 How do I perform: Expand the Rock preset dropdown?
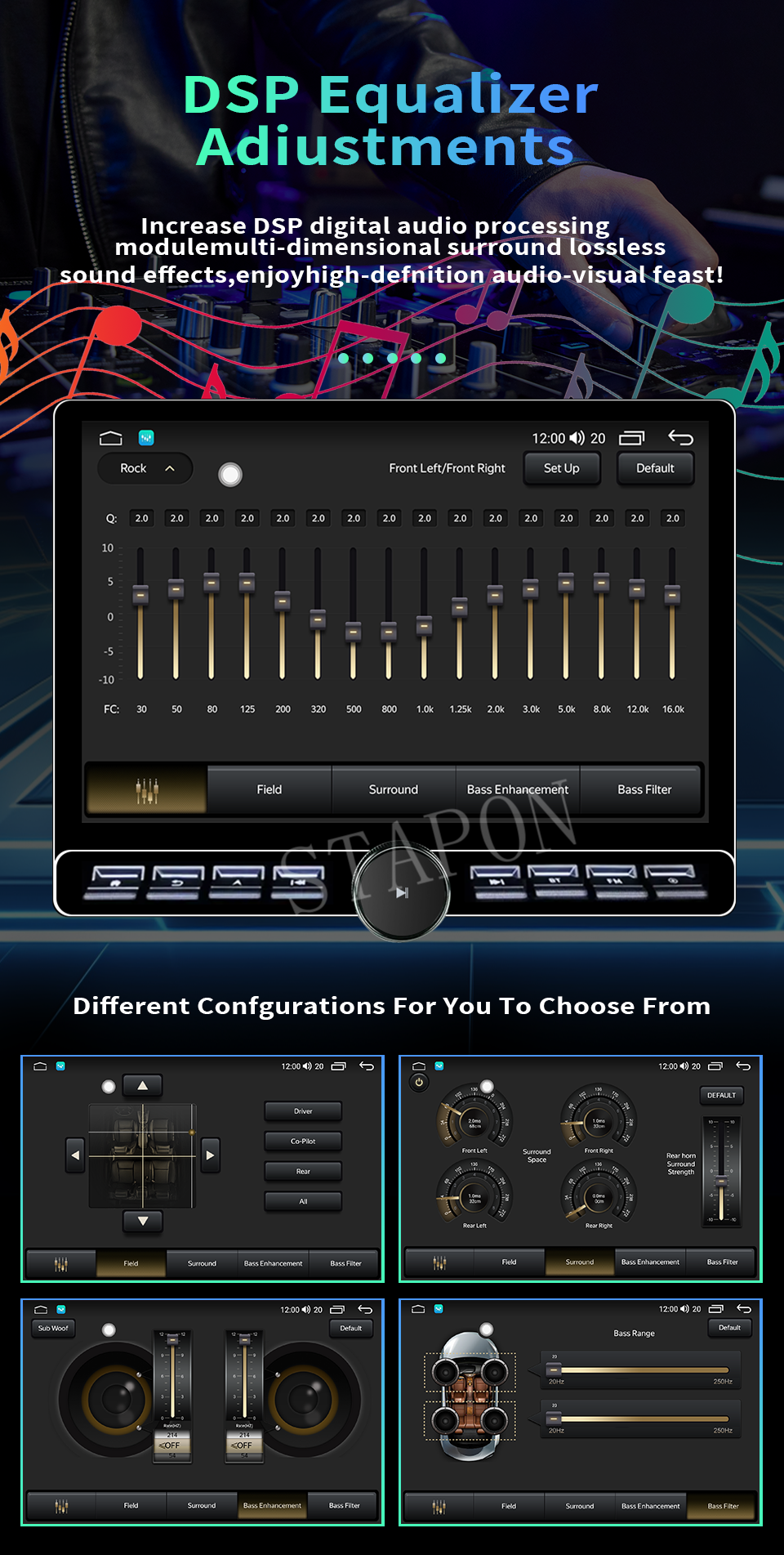tap(145, 468)
